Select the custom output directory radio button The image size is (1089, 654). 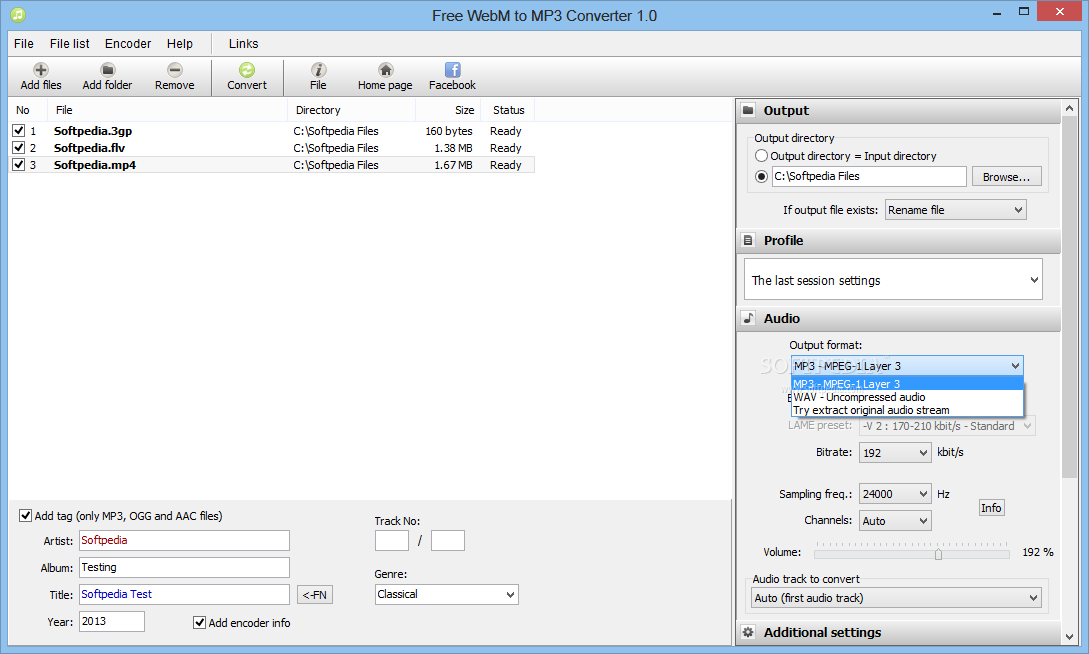click(x=762, y=176)
